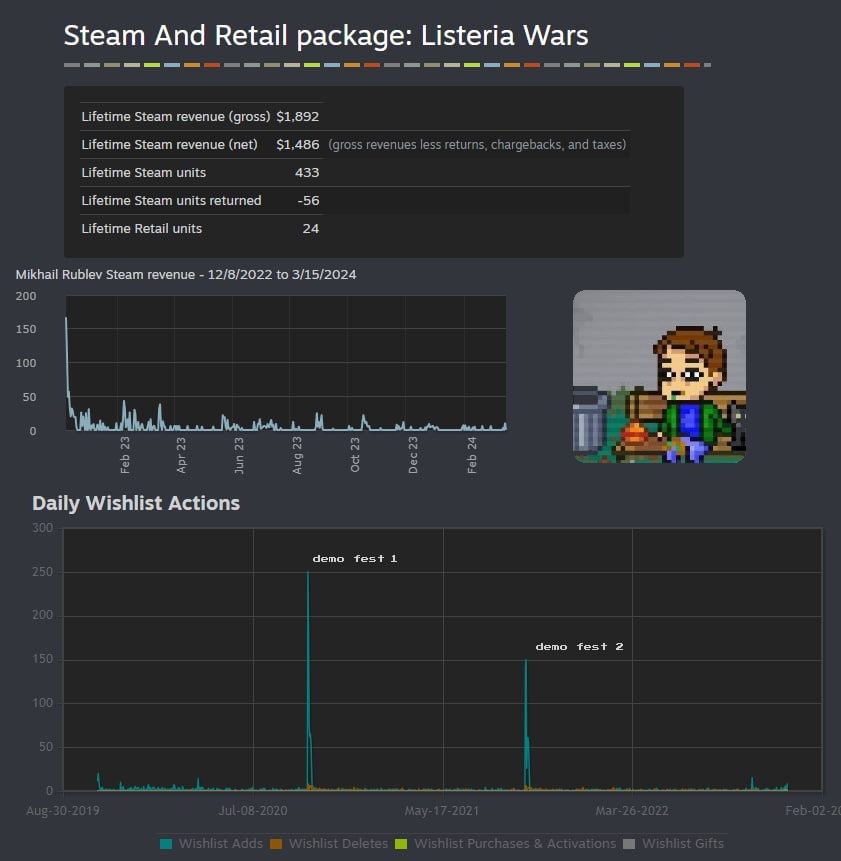Click the net revenue value $1,486
Screen dimensions: 841x861
coord(298,144)
